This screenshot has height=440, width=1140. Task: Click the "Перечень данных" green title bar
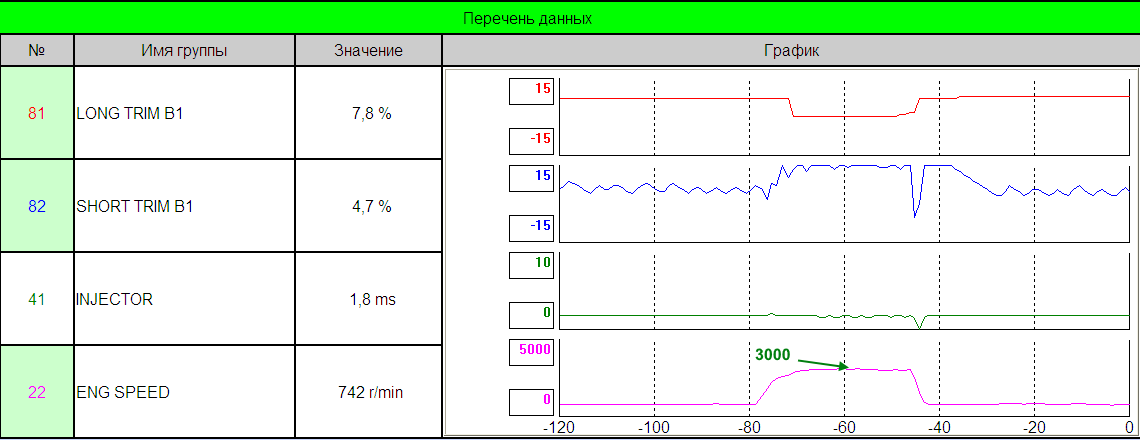(x=570, y=17)
